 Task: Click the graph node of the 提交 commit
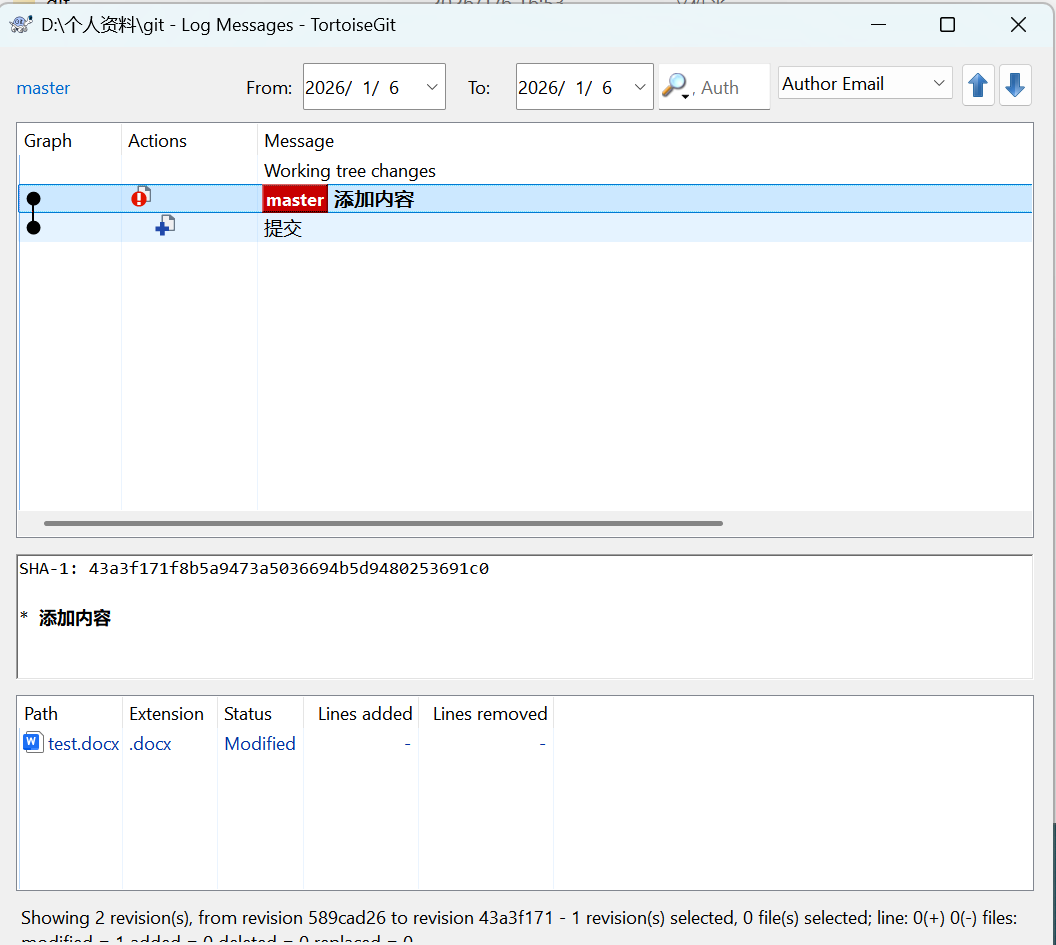click(x=33, y=228)
